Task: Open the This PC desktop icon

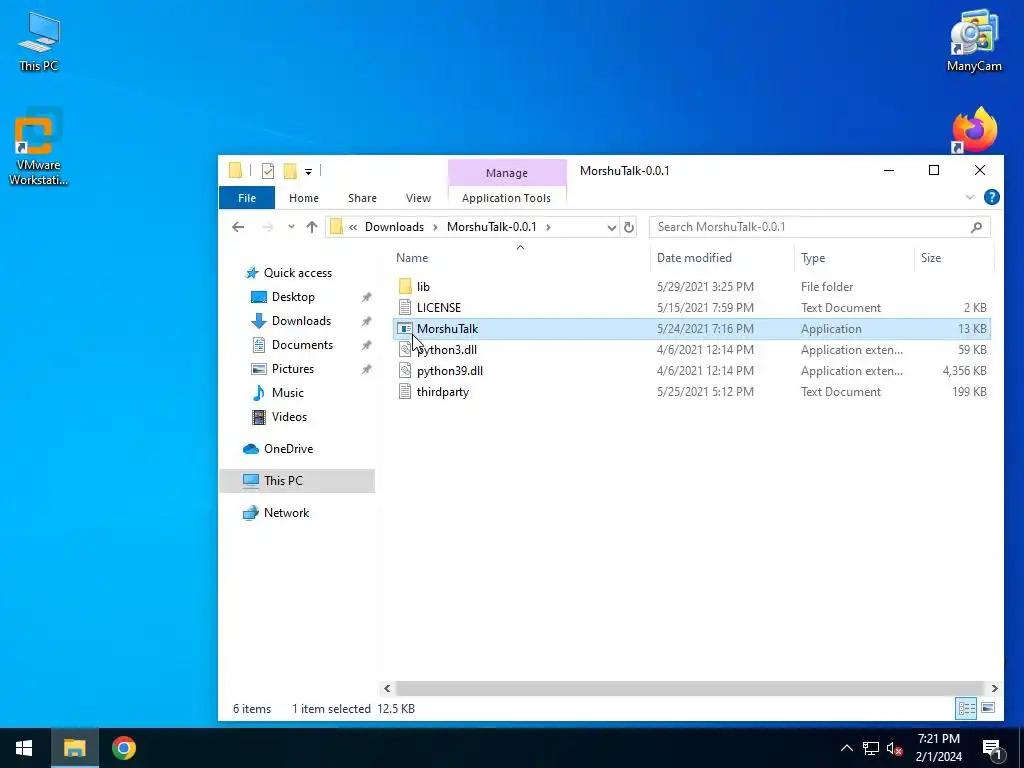Action: 39,42
